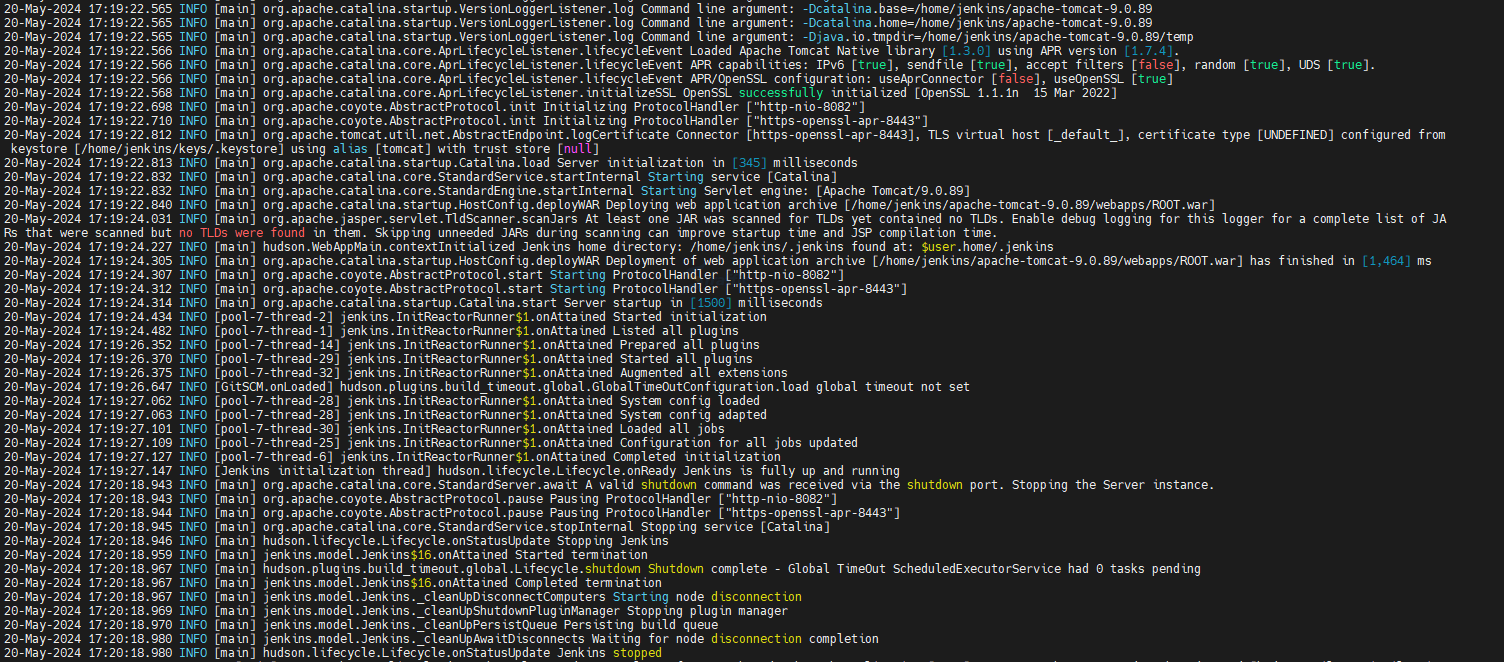Click "Started all plugins" message

(x=687, y=358)
